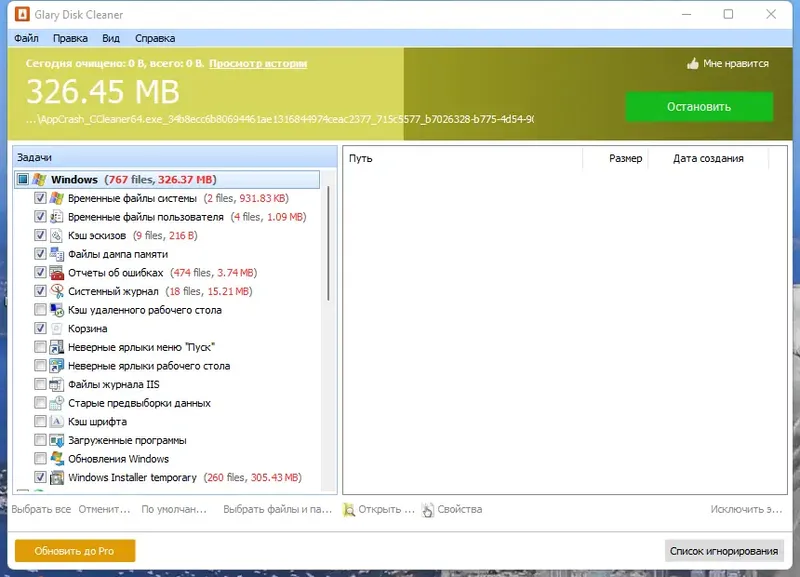800x577 pixels.
Task: Click the Корзина recycle bin icon
Action: click(57, 329)
